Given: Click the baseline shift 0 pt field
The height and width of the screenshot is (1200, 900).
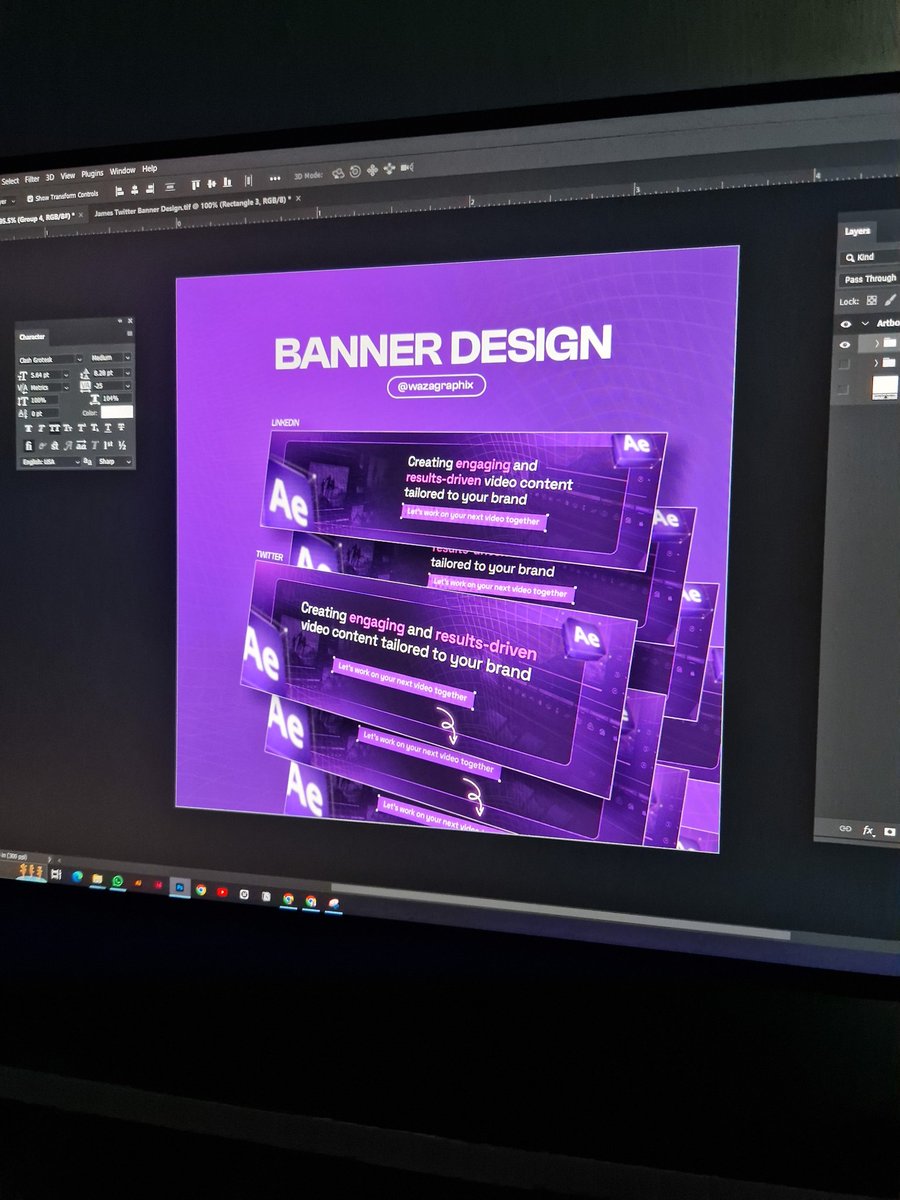Looking at the screenshot, I should [x=45, y=414].
